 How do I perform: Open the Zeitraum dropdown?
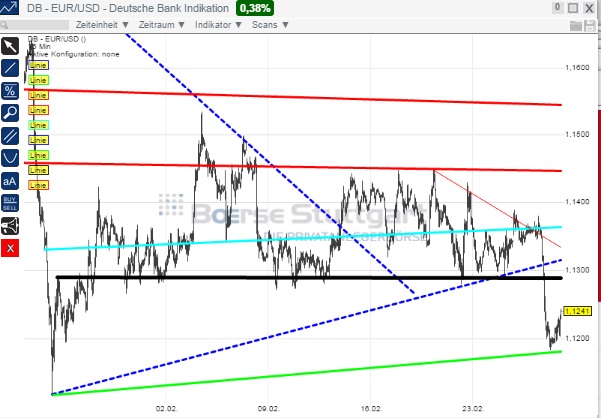click(161, 25)
